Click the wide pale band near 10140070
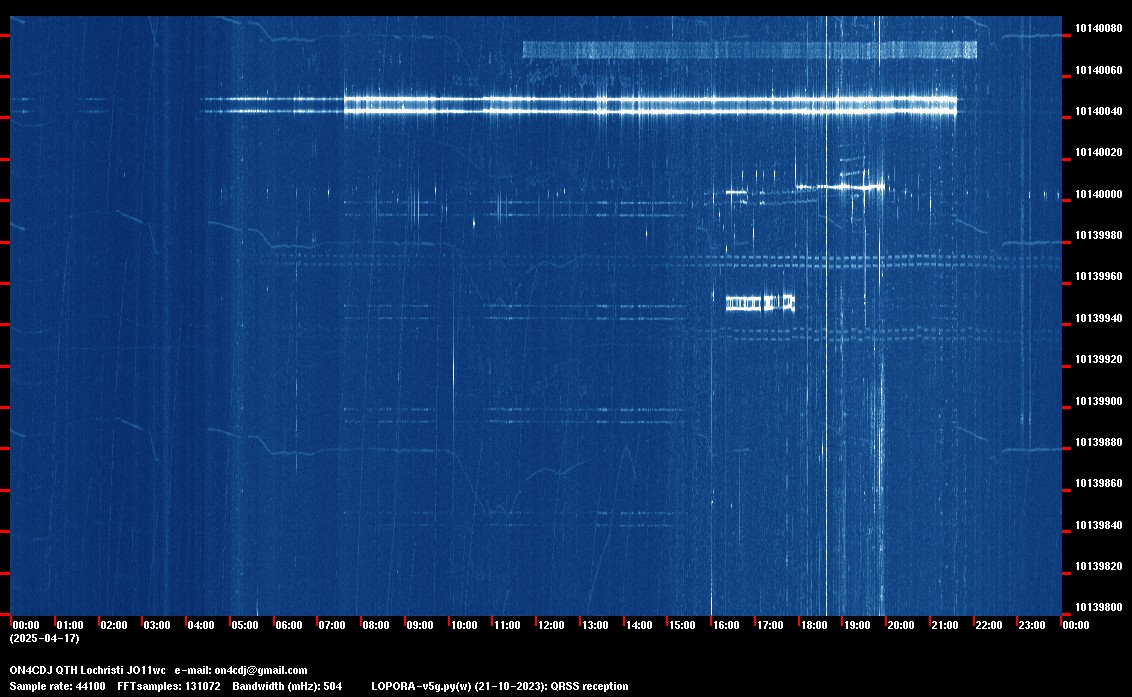 [x=749, y=50]
